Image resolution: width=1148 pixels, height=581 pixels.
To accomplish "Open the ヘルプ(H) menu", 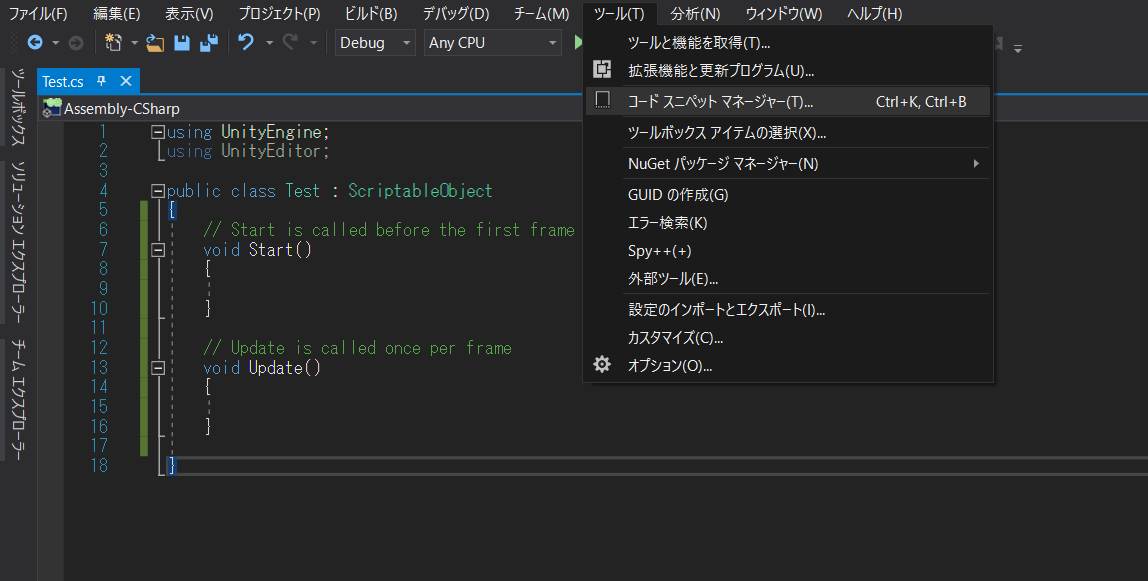I will 874,14.
